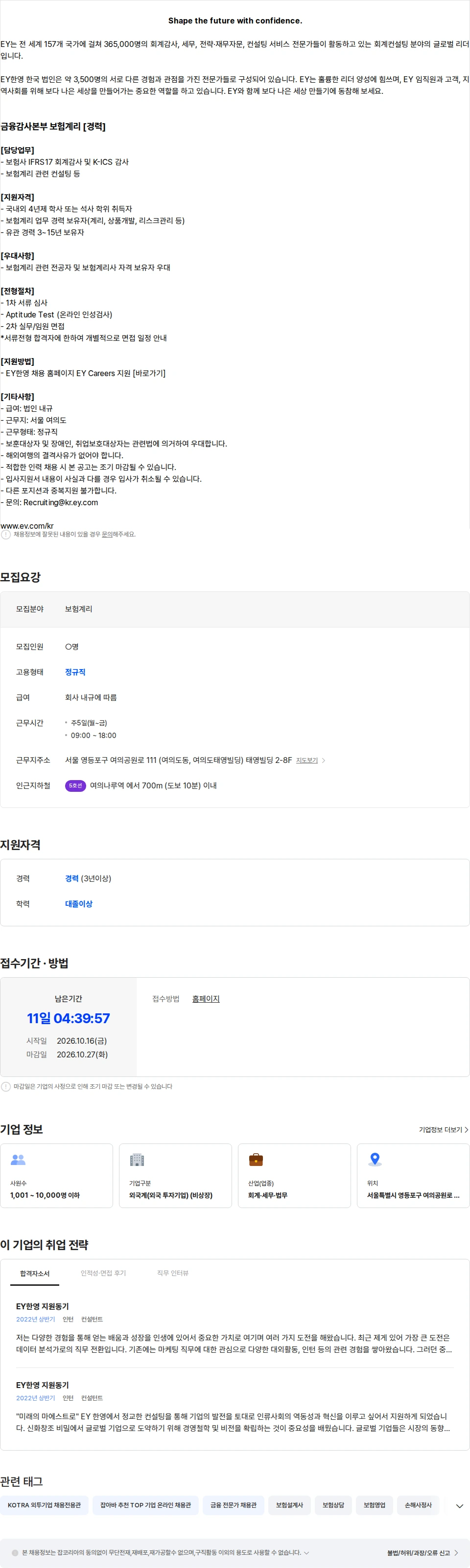Select the 합격자소서 tab
470x1568 pixels.
coord(35,1274)
